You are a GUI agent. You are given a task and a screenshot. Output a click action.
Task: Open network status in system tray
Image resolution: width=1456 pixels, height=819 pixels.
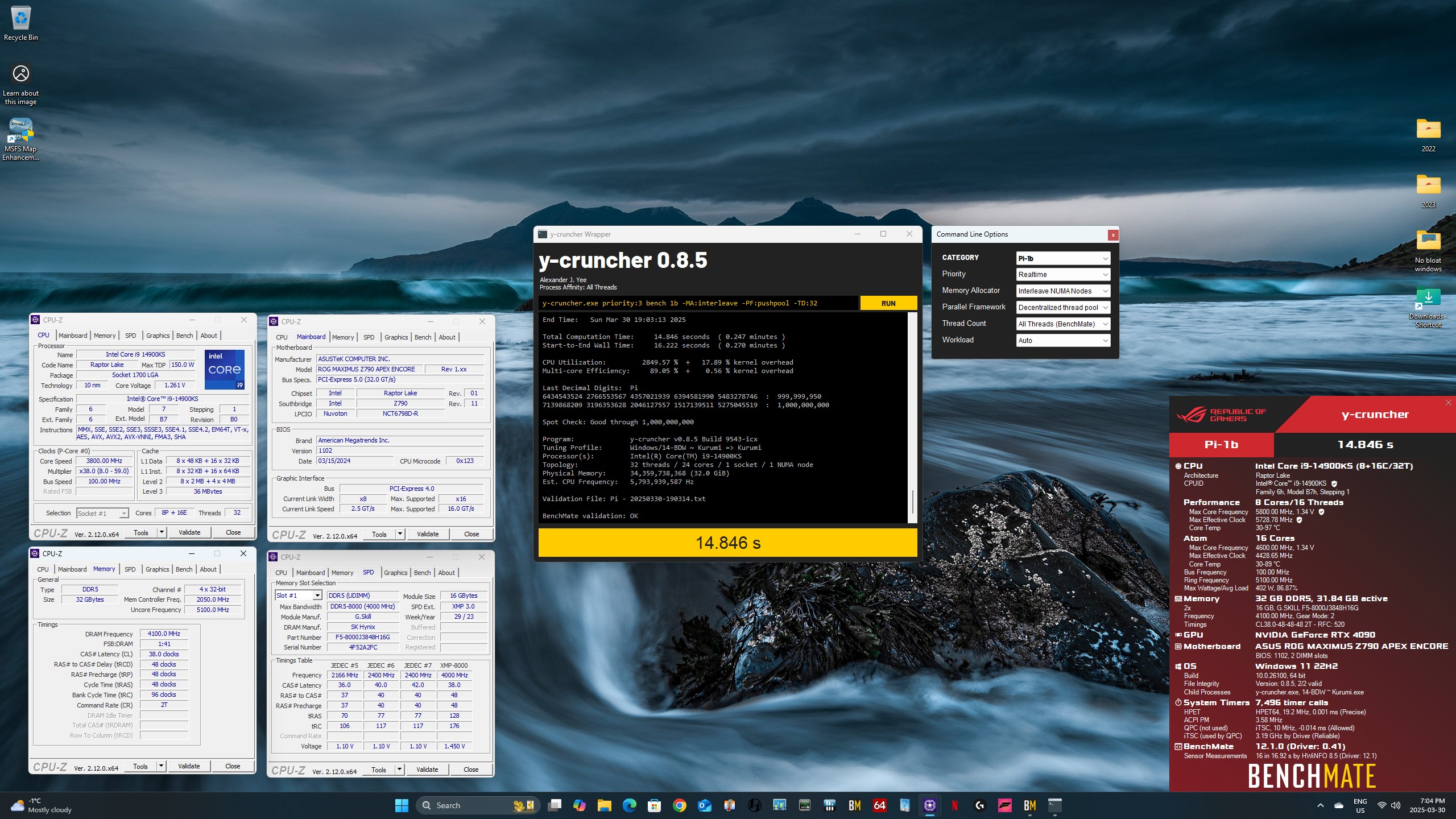click(1381, 805)
